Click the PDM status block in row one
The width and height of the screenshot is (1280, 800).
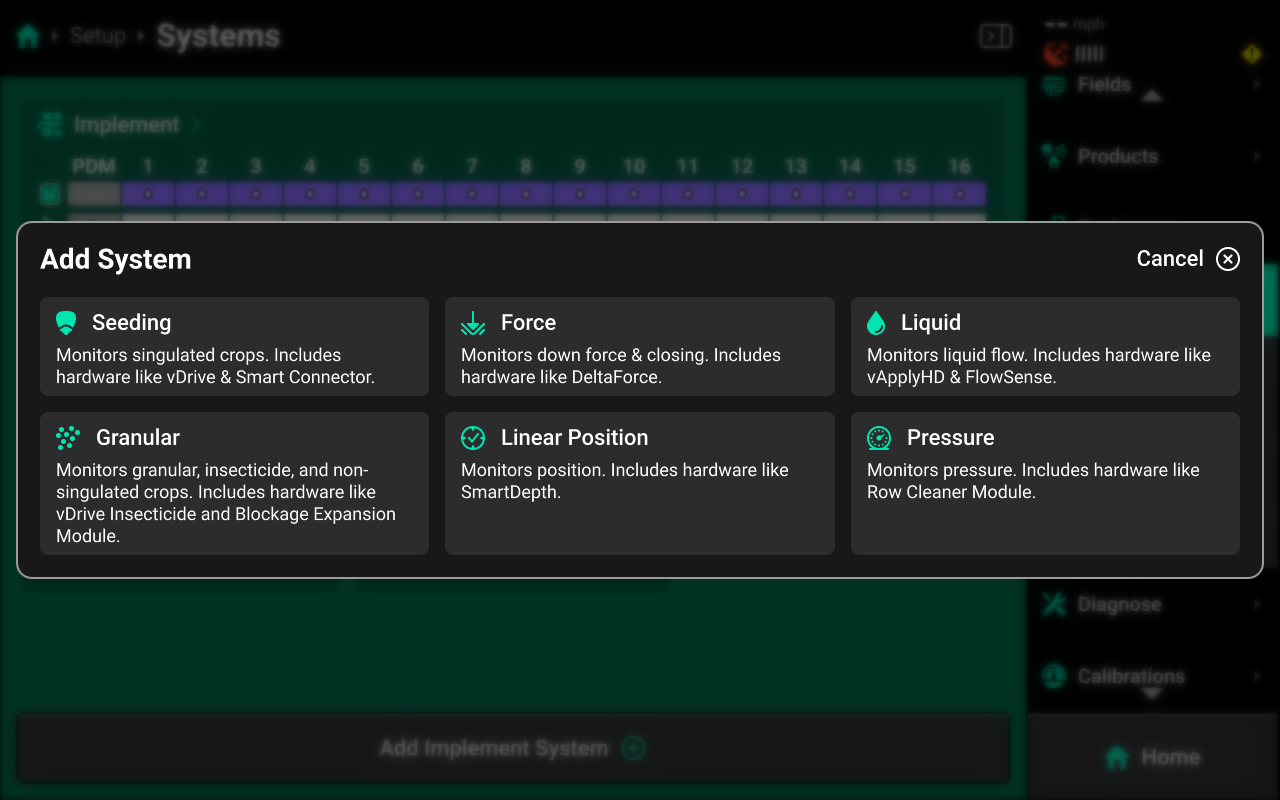point(92,193)
